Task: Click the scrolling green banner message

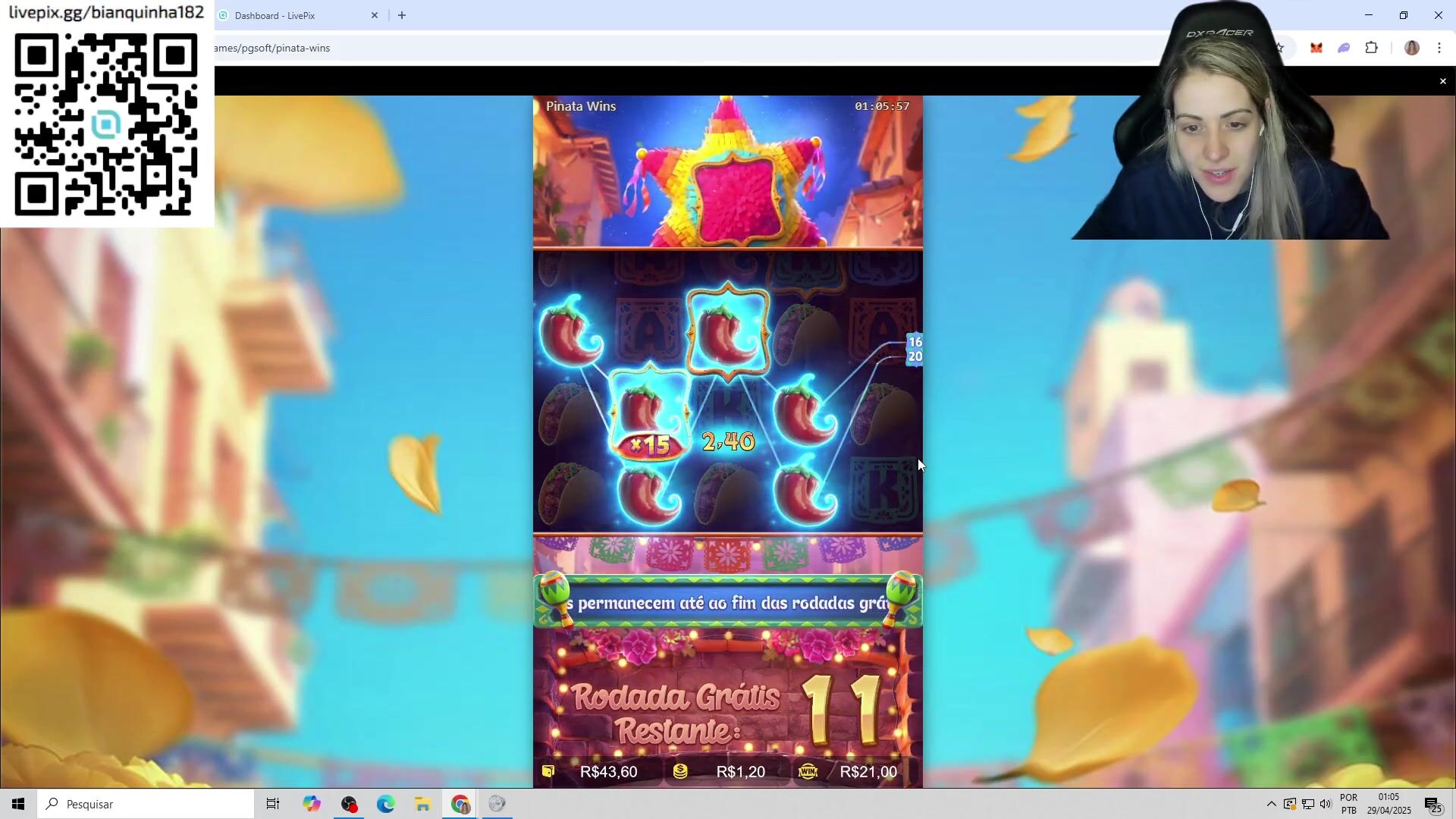Action: pos(728,603)
